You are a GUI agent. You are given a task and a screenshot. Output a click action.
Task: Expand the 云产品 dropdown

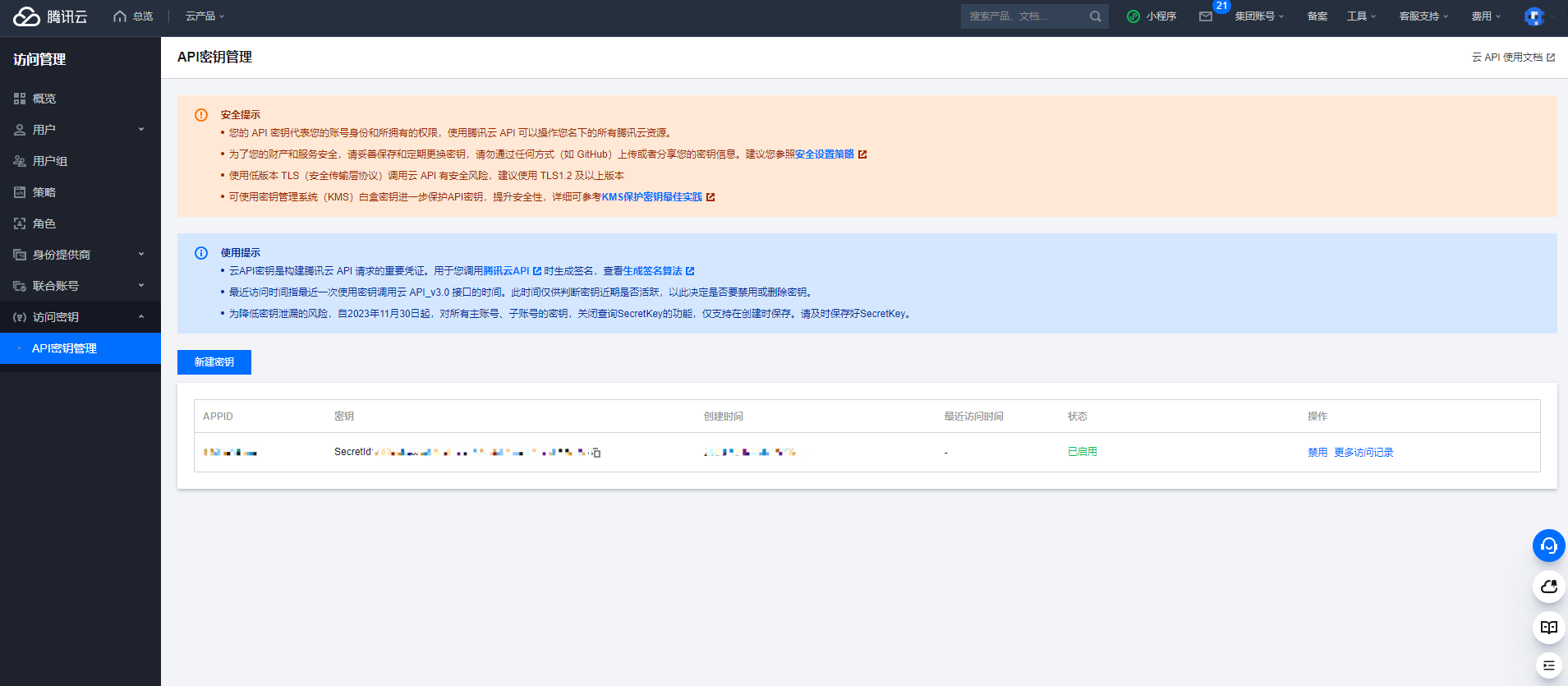click(205, 16)
